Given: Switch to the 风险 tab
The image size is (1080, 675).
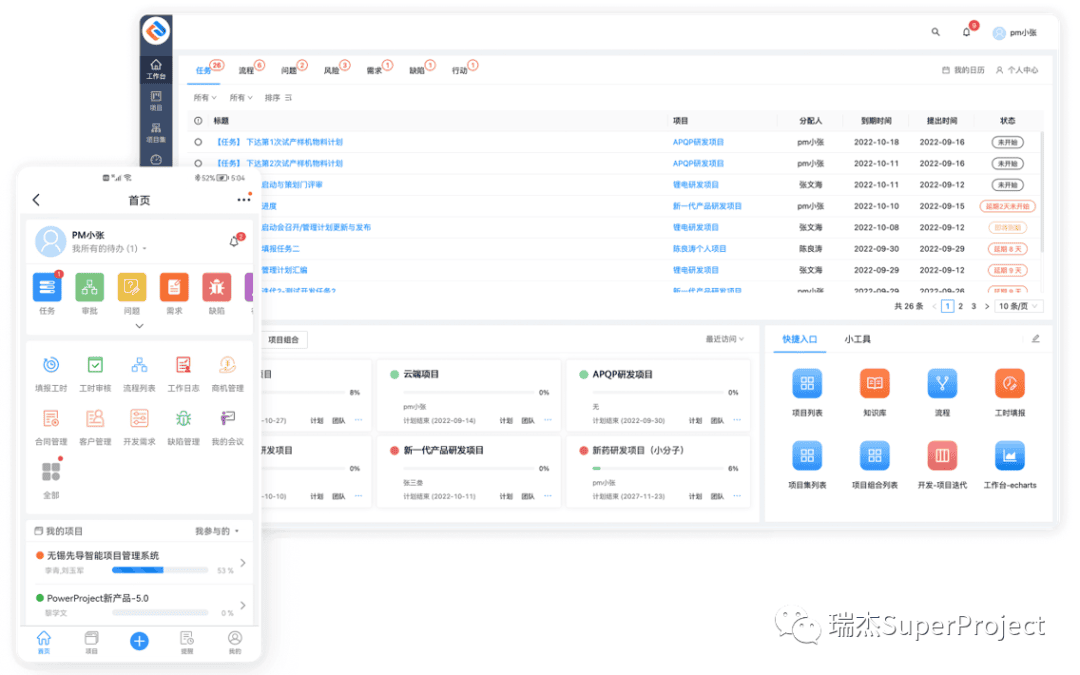Looking at the screenshot, I should coord(331,70).
